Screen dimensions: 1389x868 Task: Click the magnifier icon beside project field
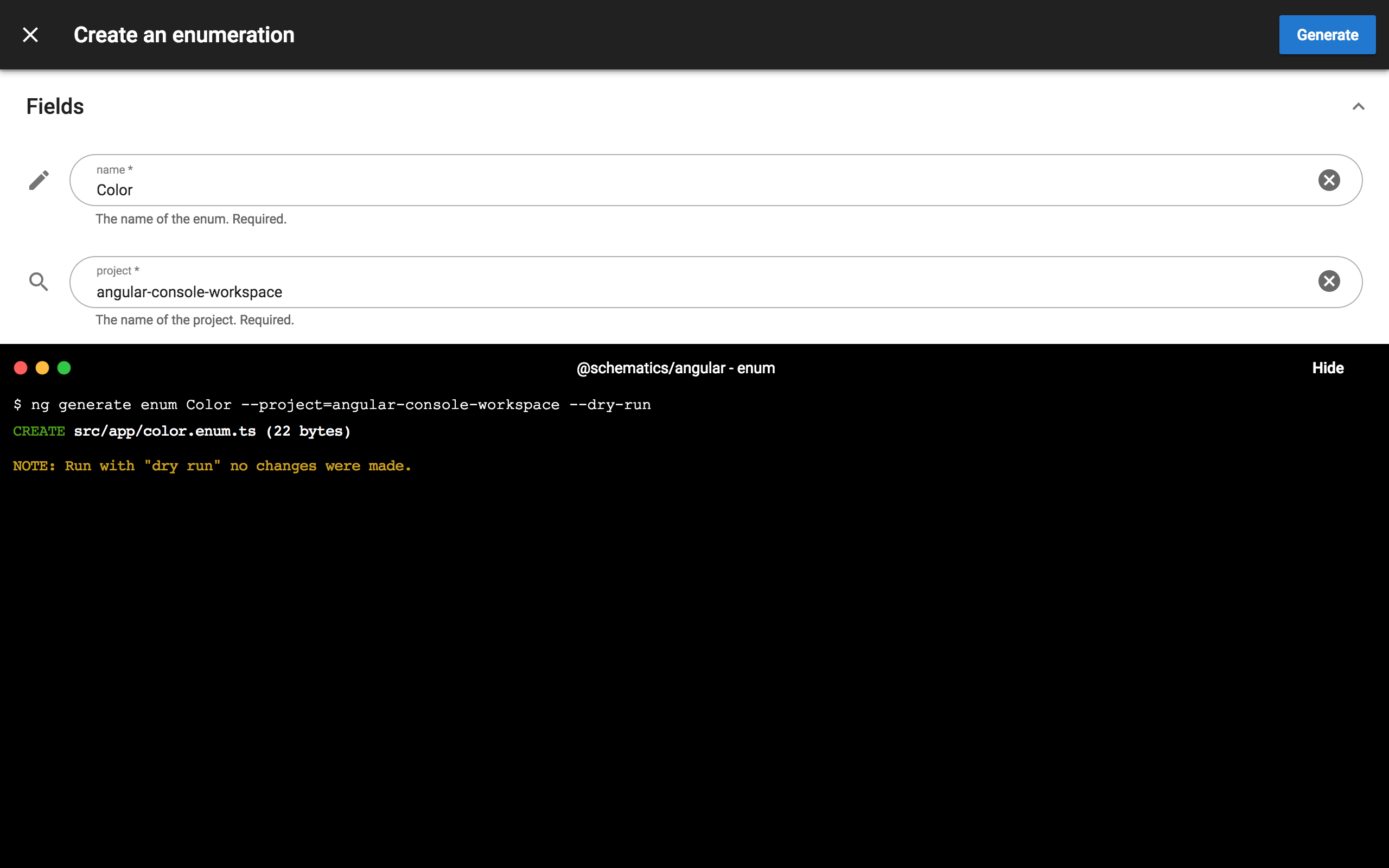click(39, 282)
